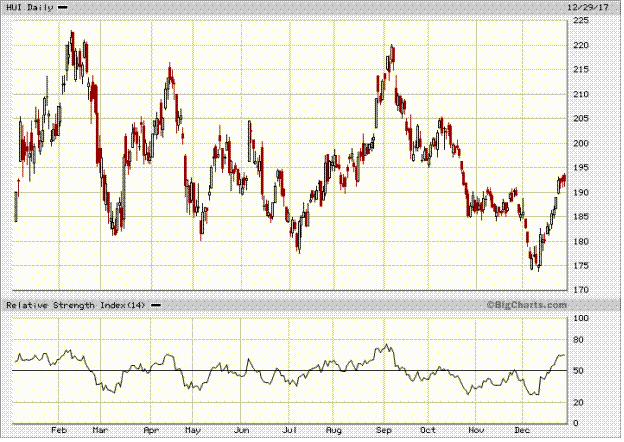Click the 200 price axis label
The image size is (624, 442).
pos(581,143)
